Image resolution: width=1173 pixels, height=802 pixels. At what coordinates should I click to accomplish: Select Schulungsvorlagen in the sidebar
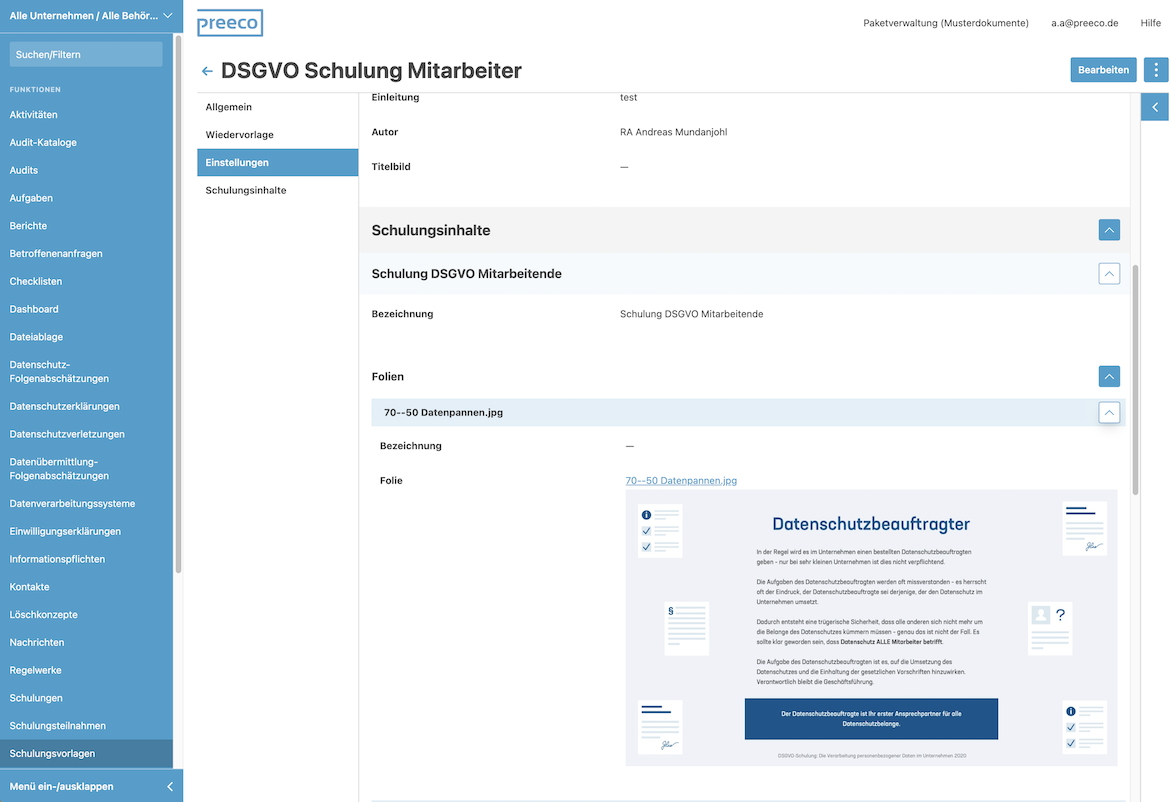point(86,753)
